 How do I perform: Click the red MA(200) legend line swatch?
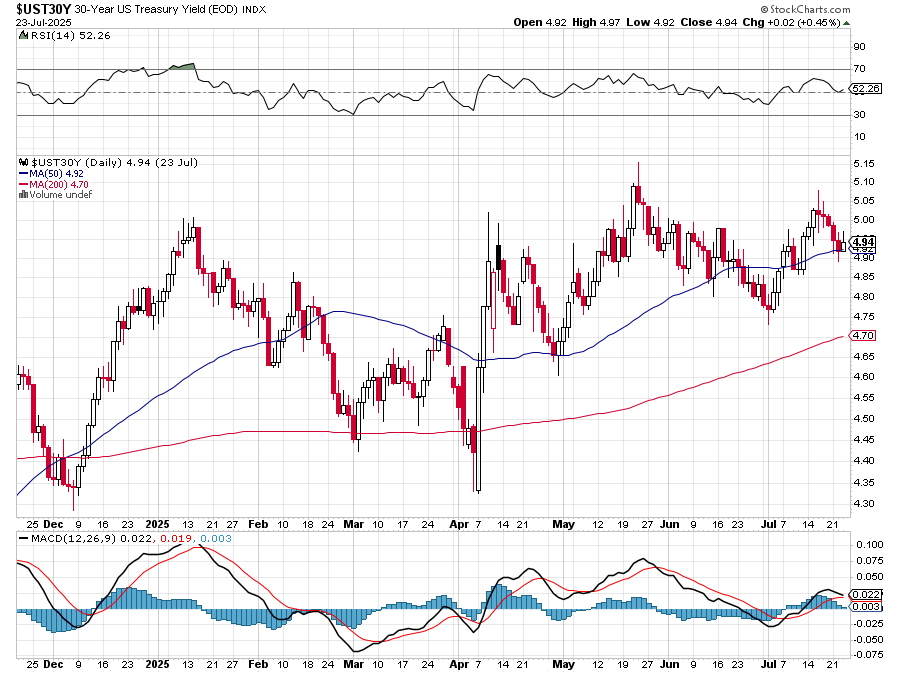coord(25,183)
